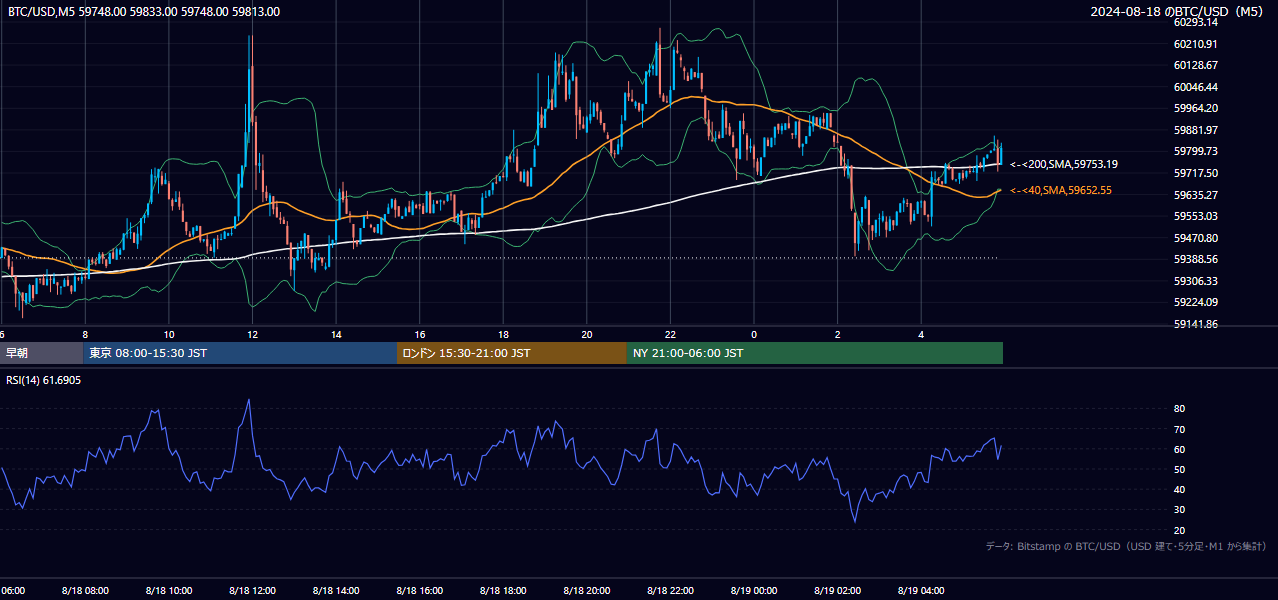
Task: Click price axis value 59635.27
Action: click(1196, 195)
